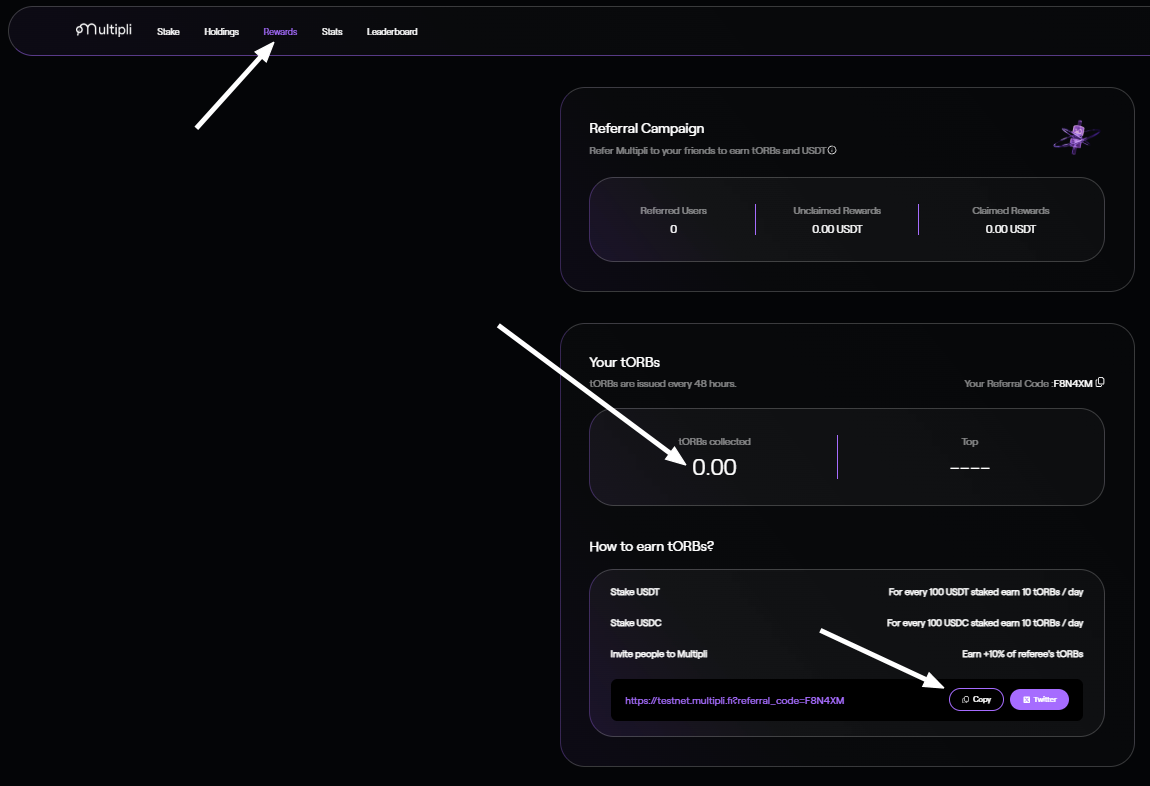The width and height of the screenshot is (1150, 786).
Task: Go to the Holdings section
Action: (x=221, y=32)
